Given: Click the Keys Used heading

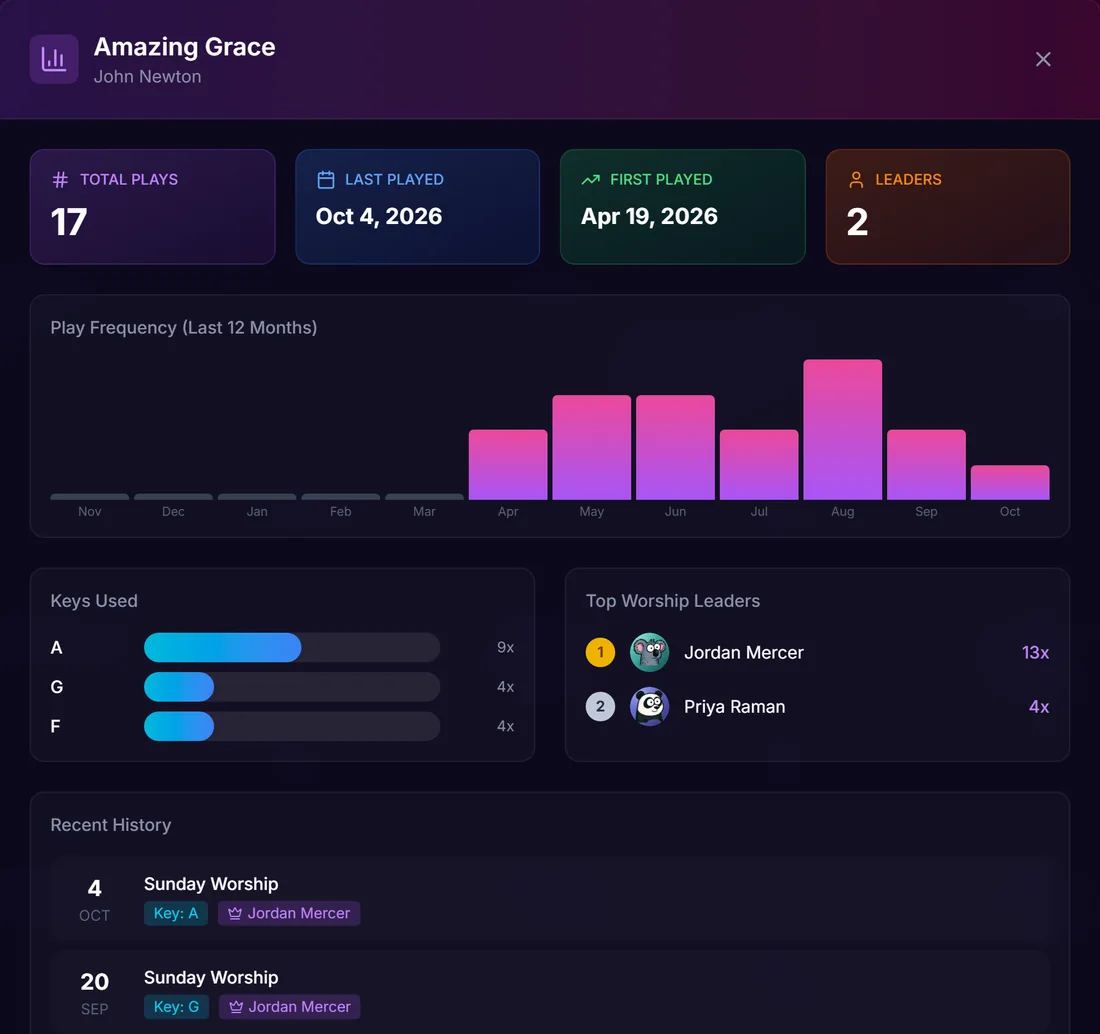Looking at the screenshot, I should tap(94, 601).
